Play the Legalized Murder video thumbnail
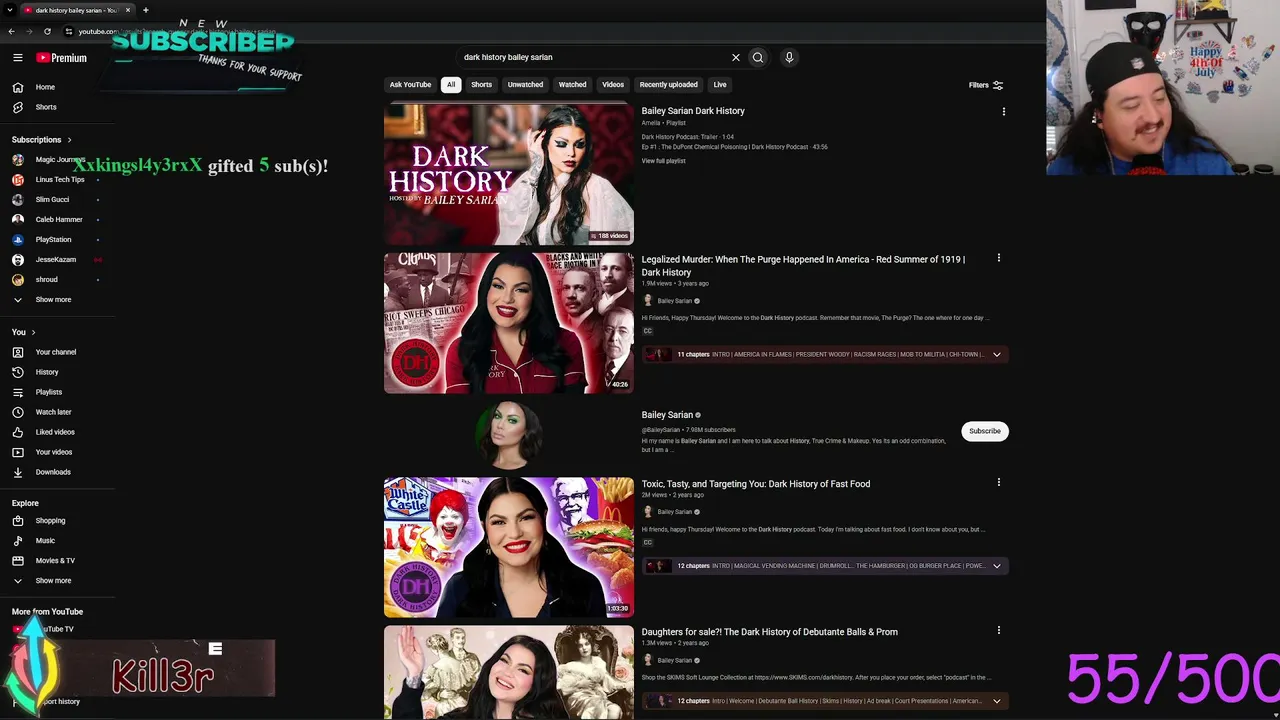The image size is (1280, 720). point(509,323)
